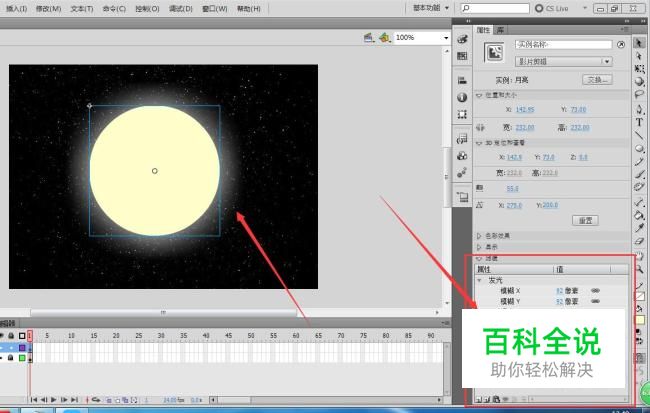Click the fill color swatch in toolbar

[640, 320]
